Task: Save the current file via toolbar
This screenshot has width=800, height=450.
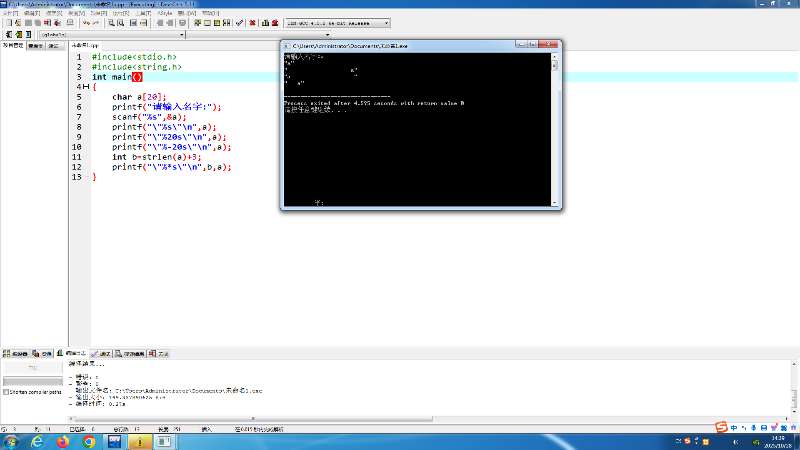Action: pos(28,23)
